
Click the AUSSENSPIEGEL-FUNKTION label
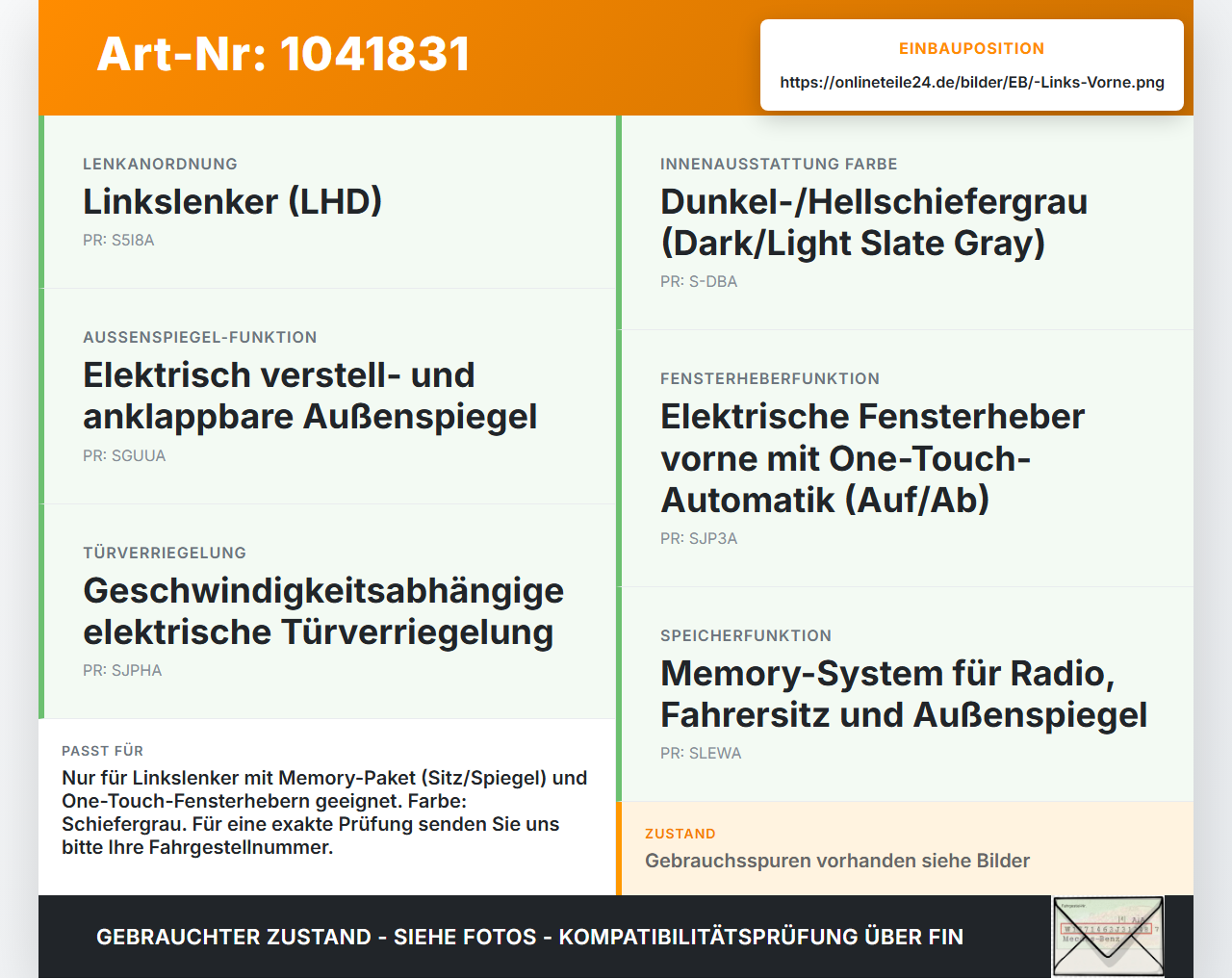click(x=200, y=337)
